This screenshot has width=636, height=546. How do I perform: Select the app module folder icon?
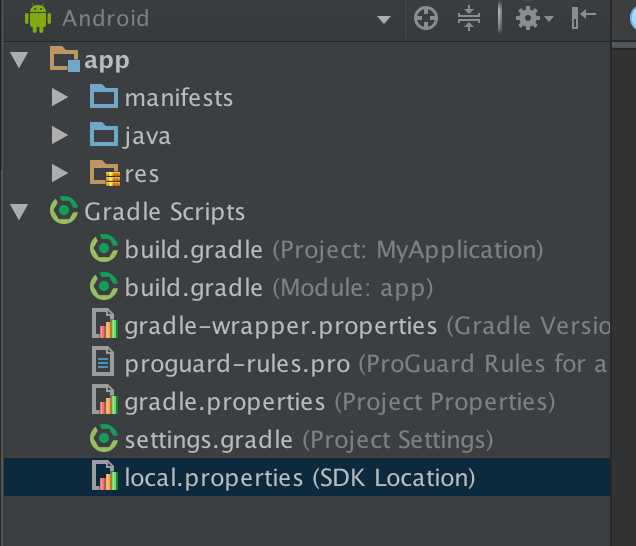[x=64, y=59]
